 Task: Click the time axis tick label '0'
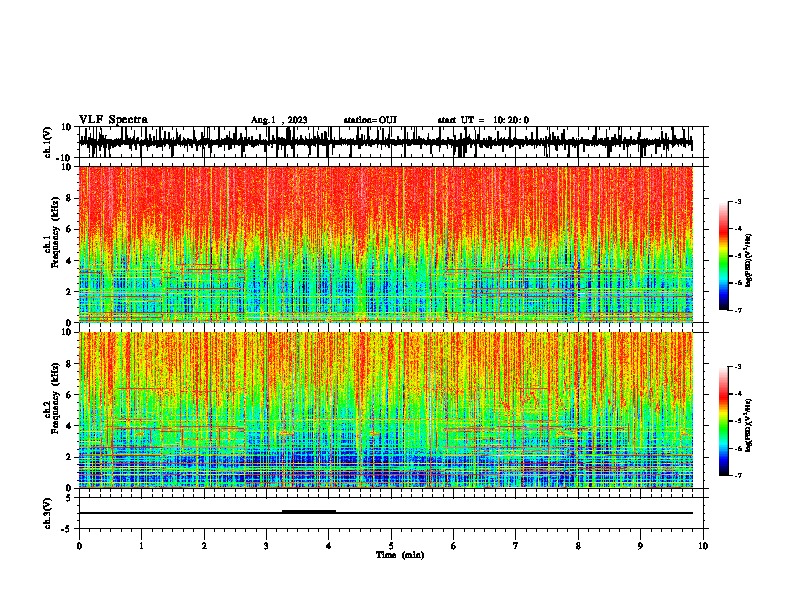(x=79, y=546)
